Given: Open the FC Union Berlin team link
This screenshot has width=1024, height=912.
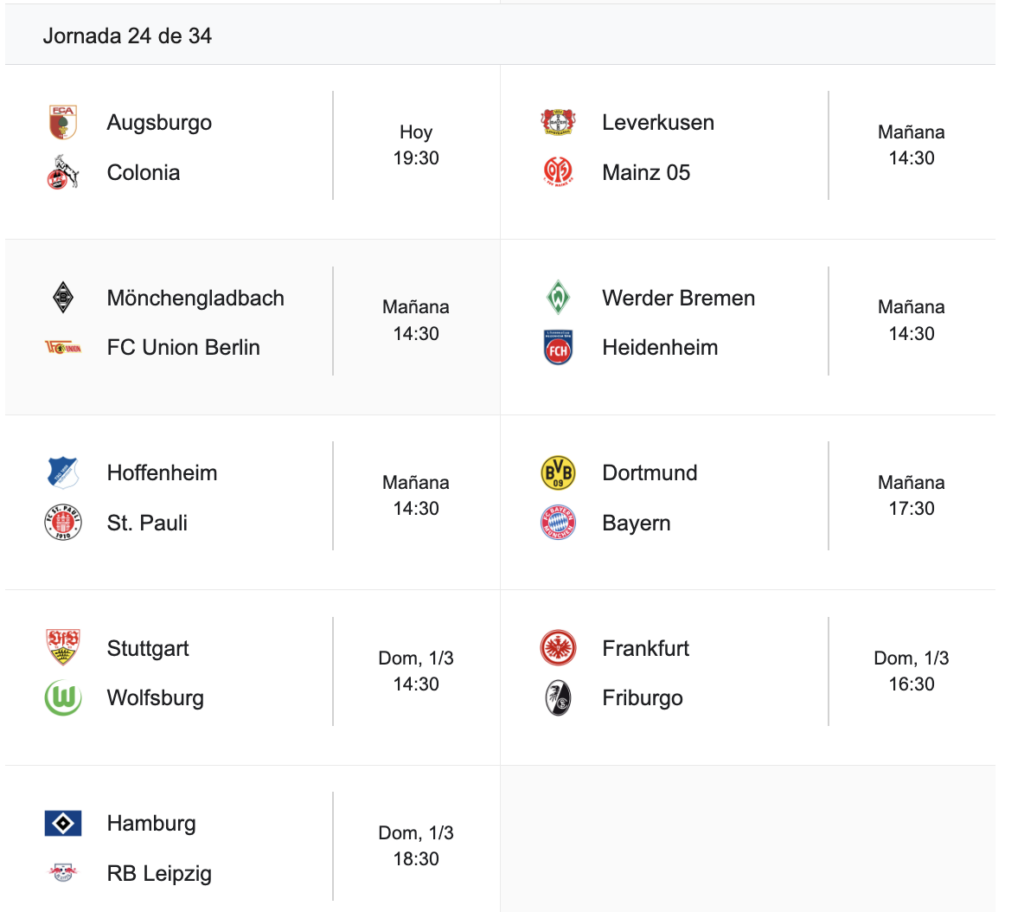Looking at the screenshot, I should coord(183,348).
